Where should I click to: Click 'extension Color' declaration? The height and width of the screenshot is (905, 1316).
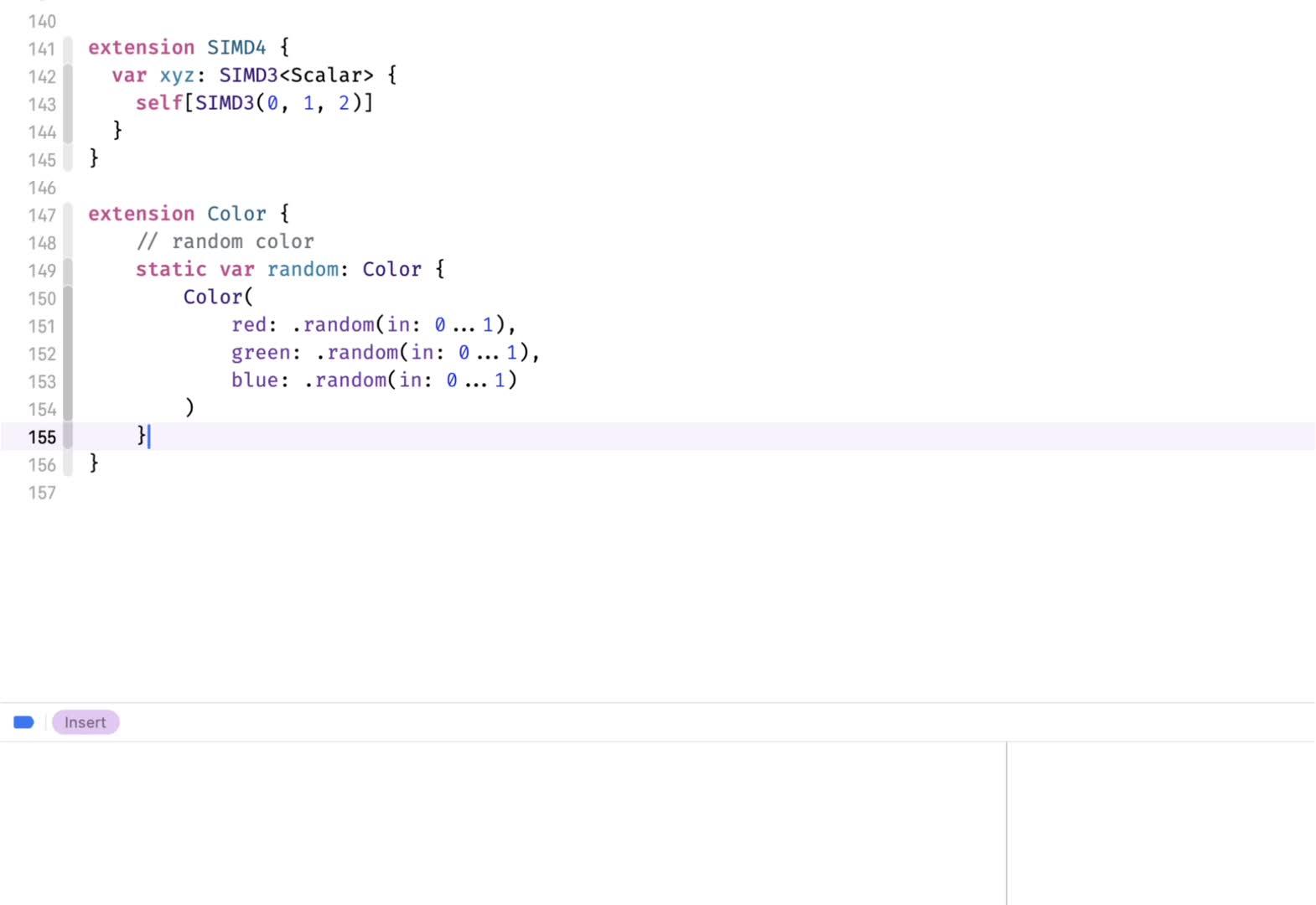[x=177, y=214]
